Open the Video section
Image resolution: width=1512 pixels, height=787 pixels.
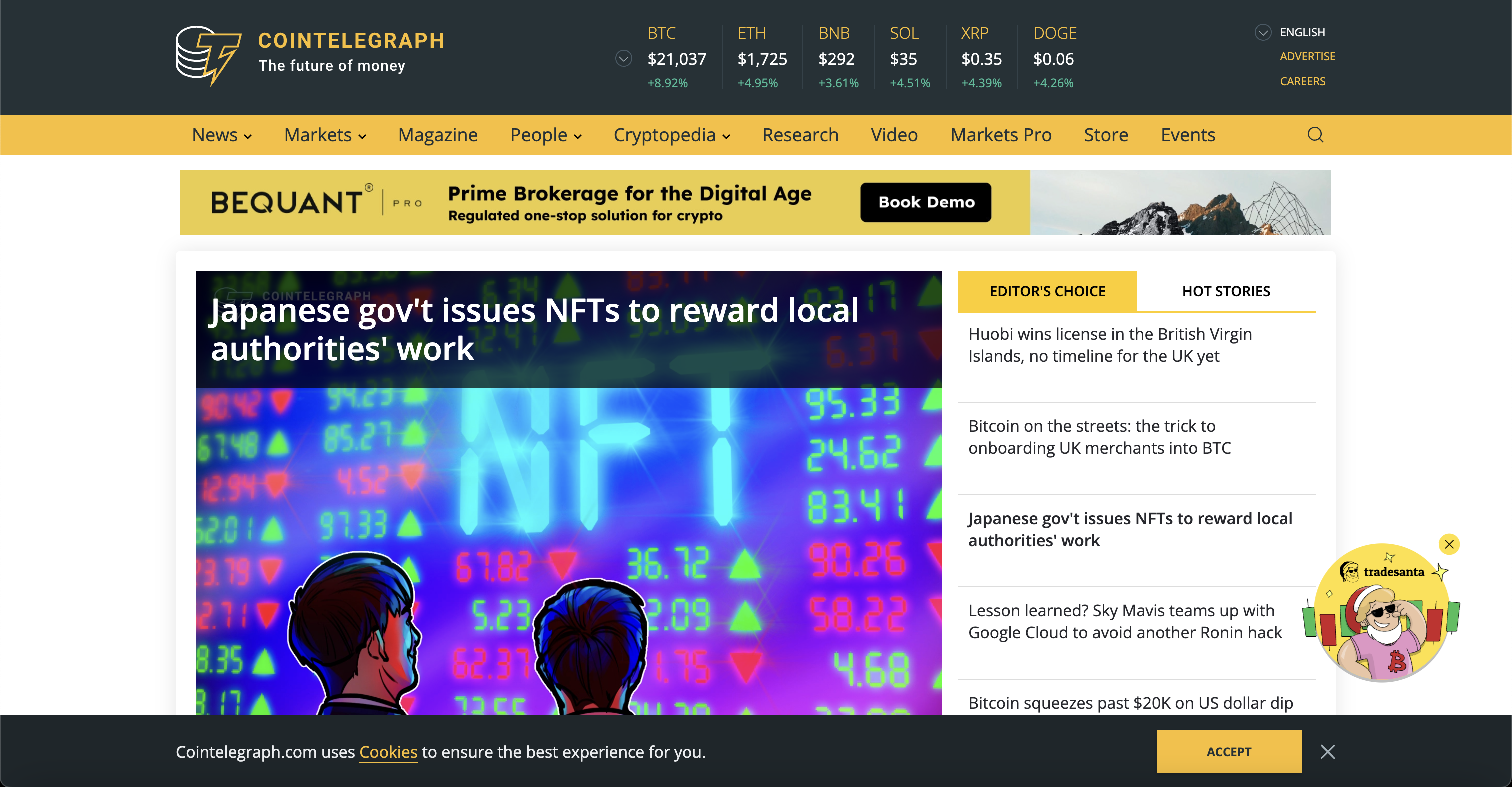click(x=894, y=135)
